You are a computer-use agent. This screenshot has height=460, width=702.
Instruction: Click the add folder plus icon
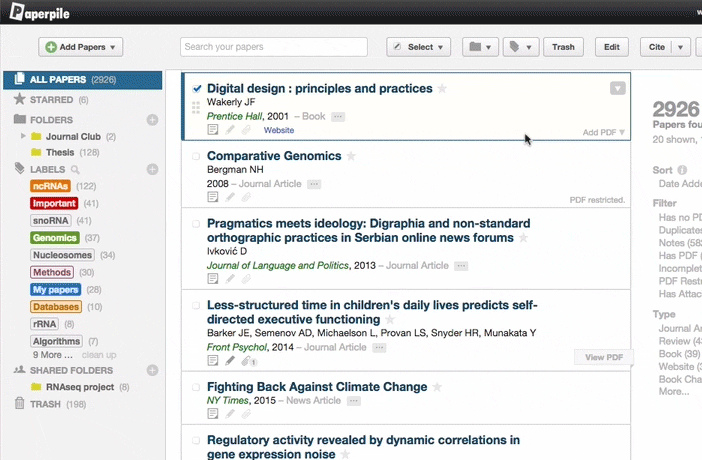(x=153, y=120)
